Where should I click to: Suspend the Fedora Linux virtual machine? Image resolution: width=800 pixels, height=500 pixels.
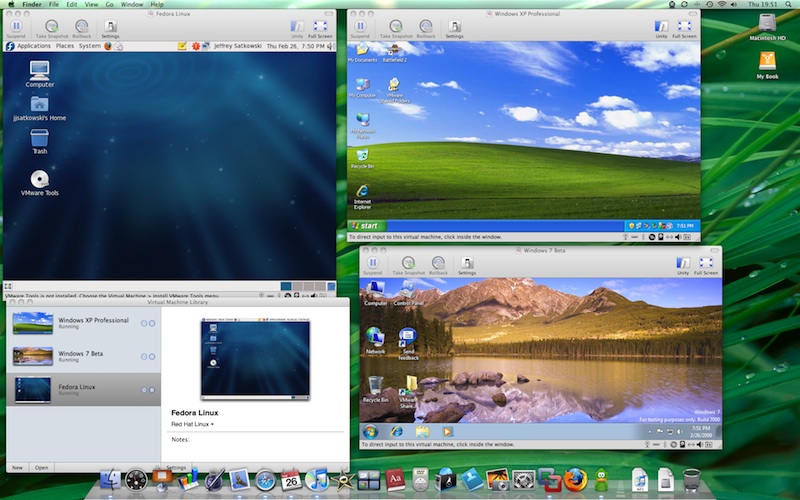point(16,29)
